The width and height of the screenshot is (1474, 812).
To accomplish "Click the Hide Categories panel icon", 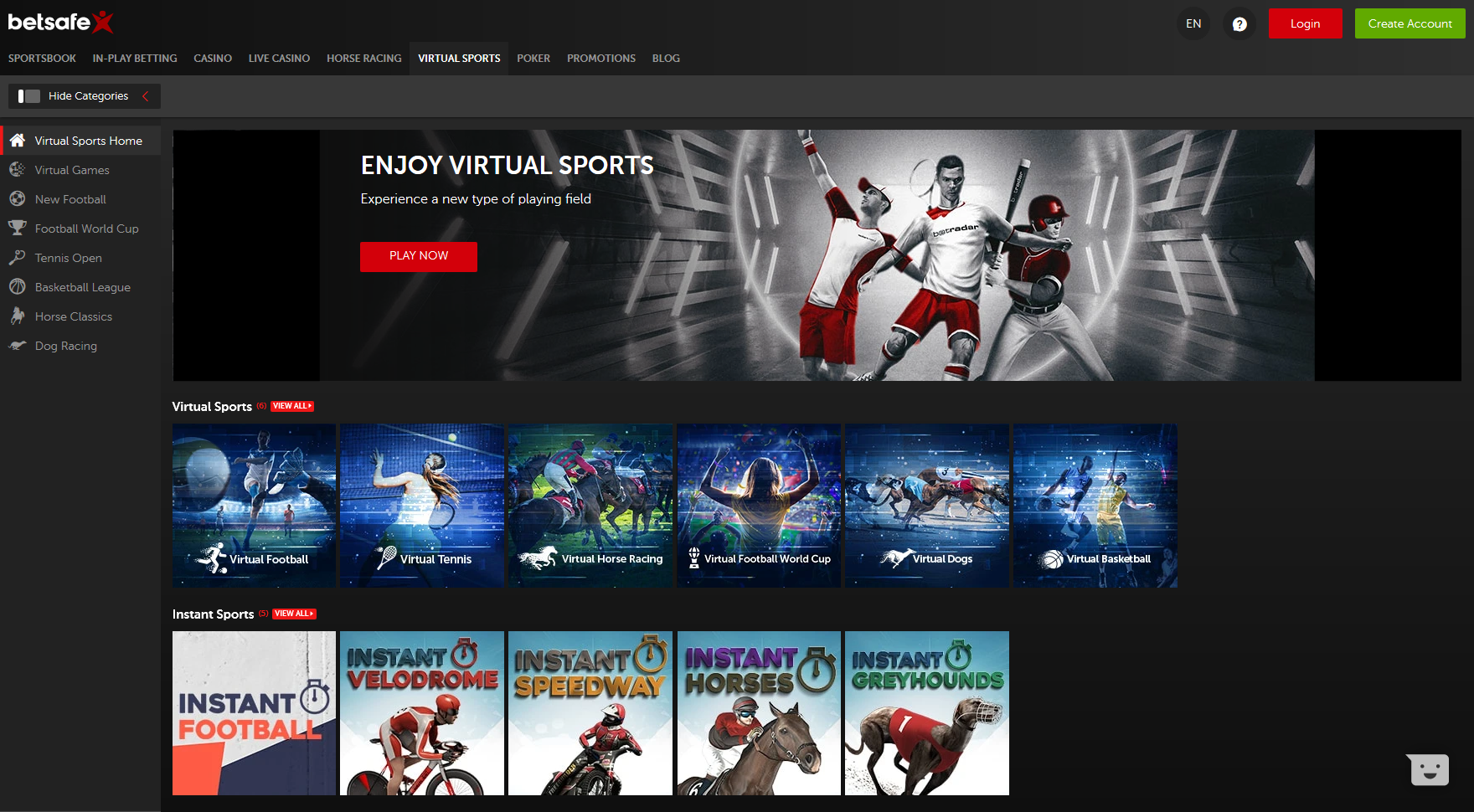I will [29, 96].
